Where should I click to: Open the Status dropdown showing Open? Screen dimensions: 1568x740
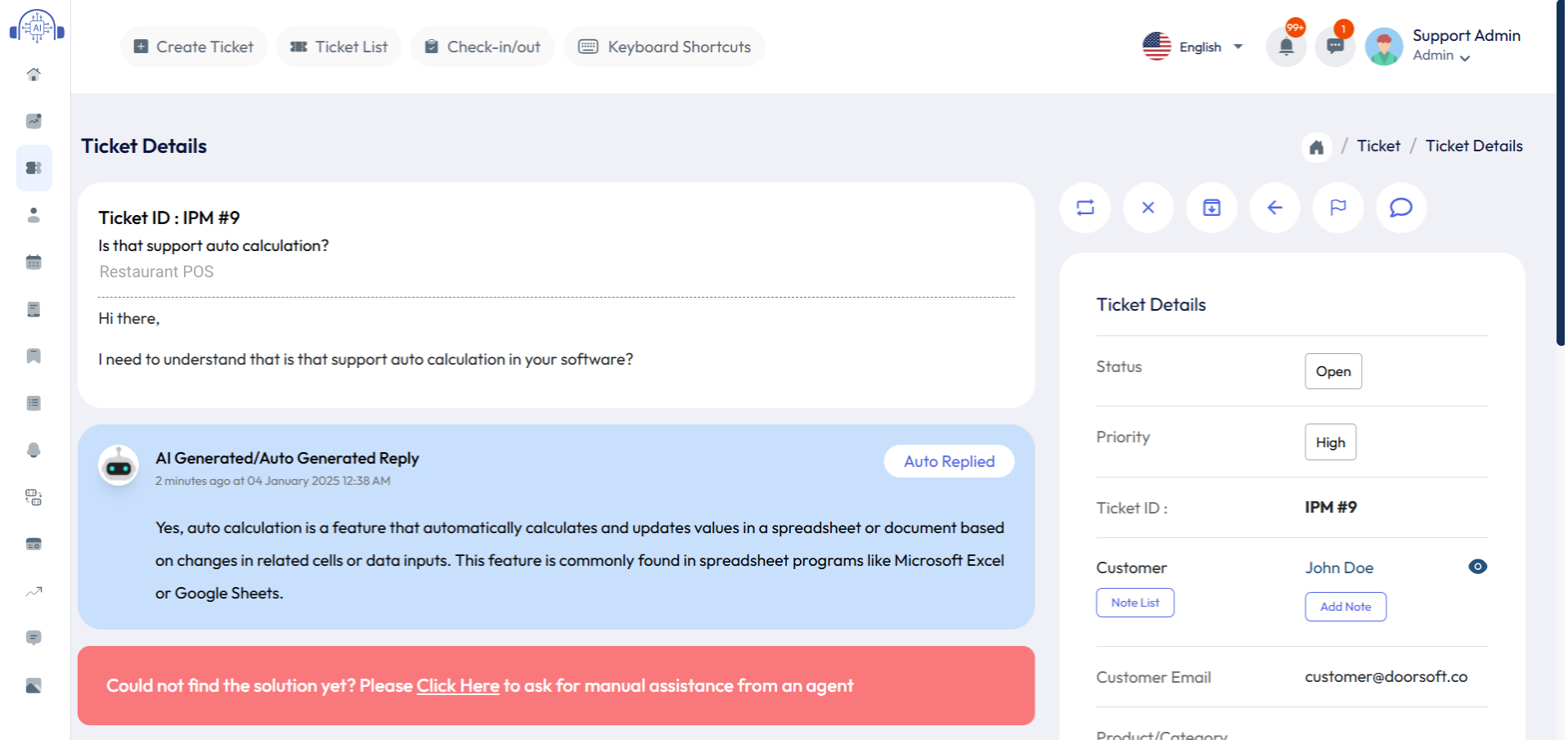click(x=1332, y=371)
